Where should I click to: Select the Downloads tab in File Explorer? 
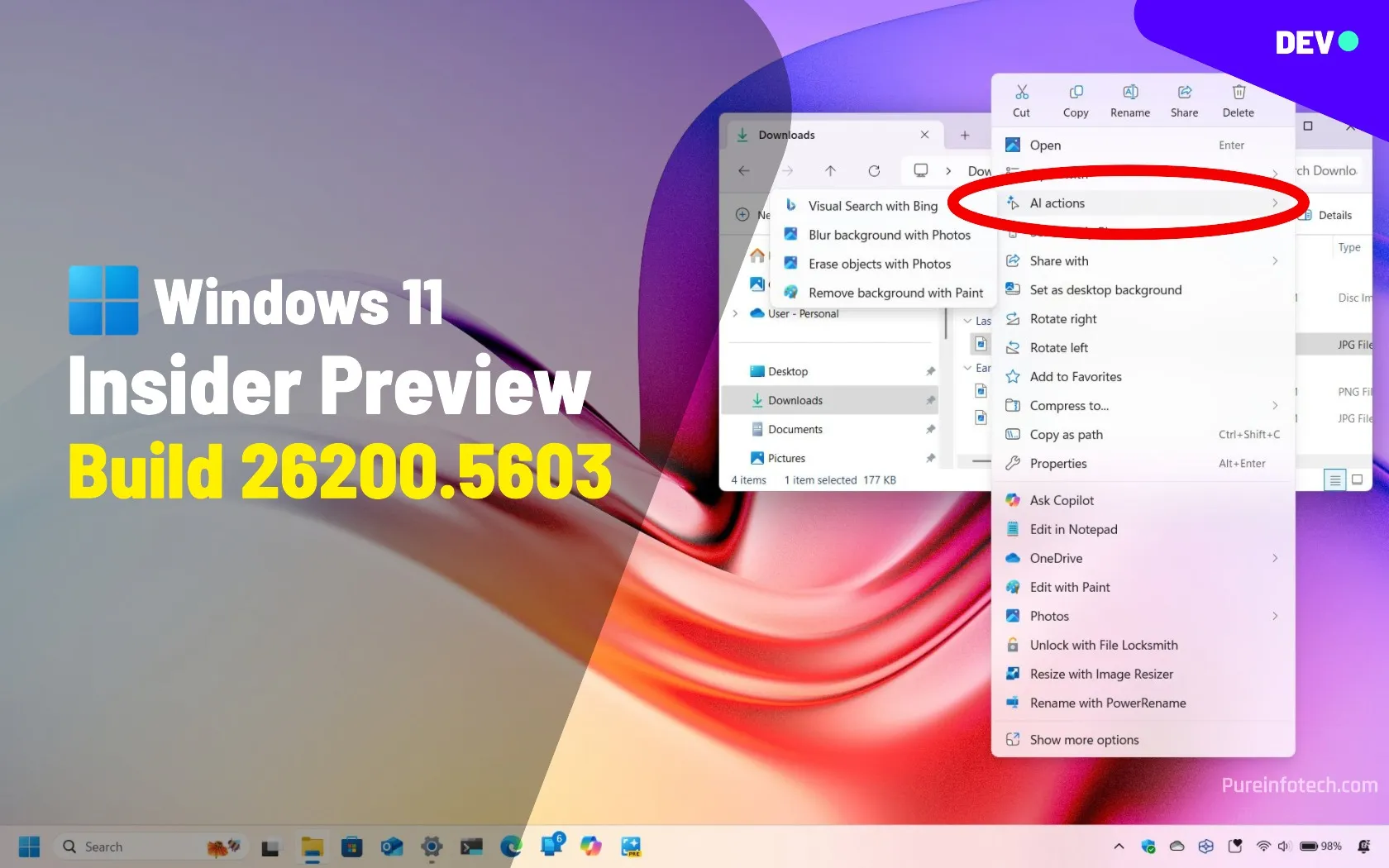click(835, 135)
